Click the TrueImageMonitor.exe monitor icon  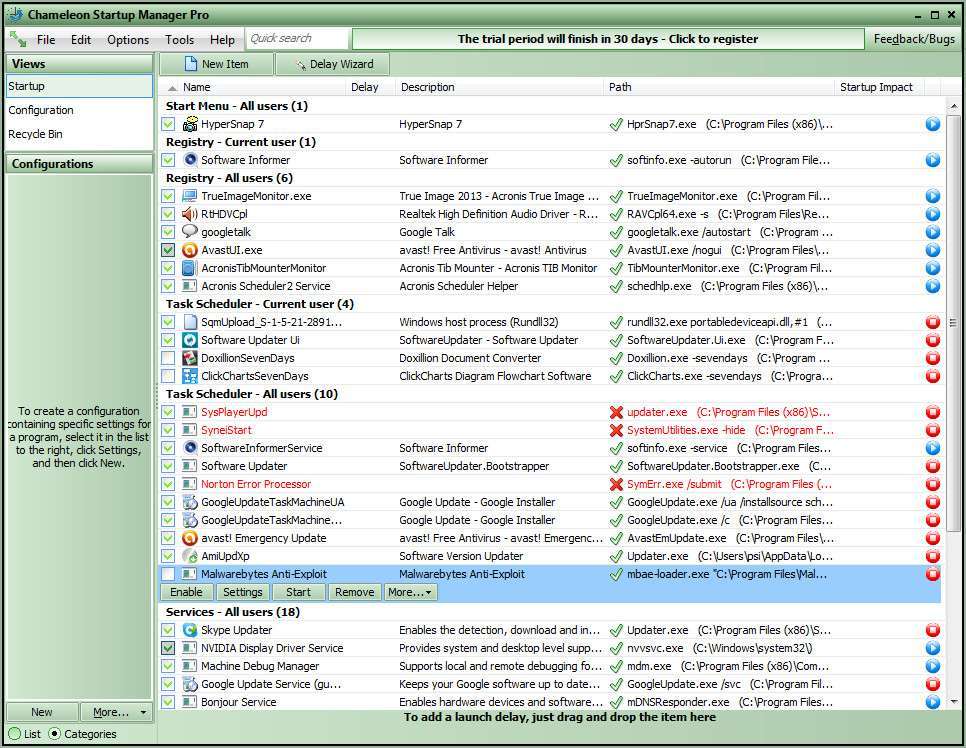click(190, 196)
